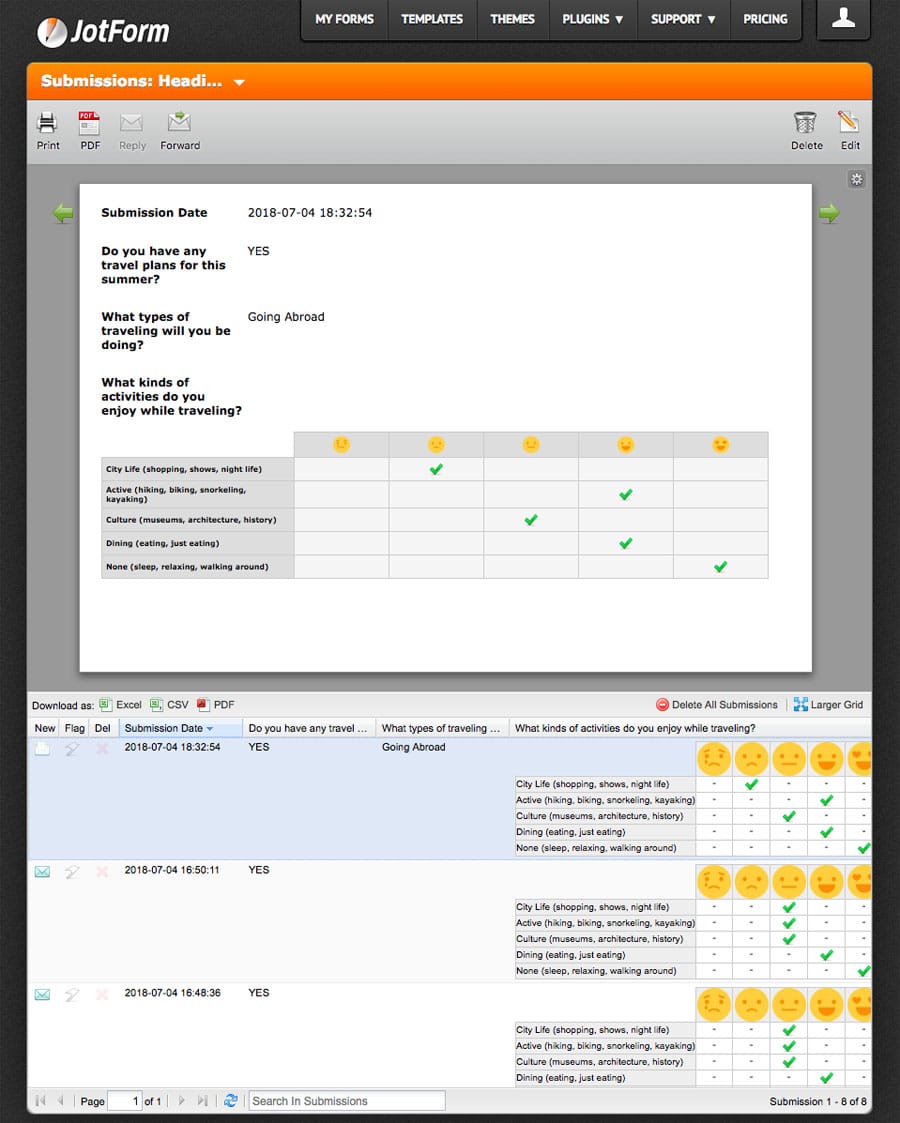The height and width of the screenshot is (1123, 900).
Task: Delete the 16:50:11 row with X icon
Action: tap(102, 872)
